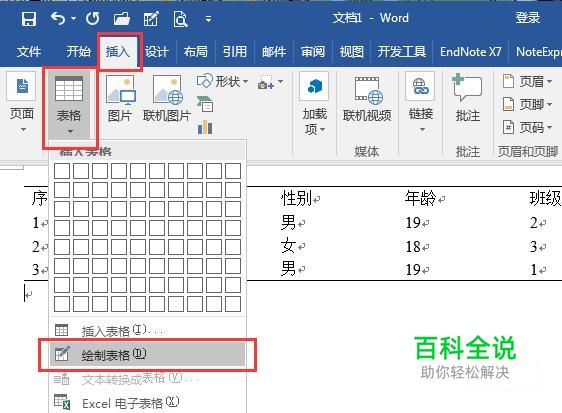Insert online pictures with 联机图片

(167, 99)
